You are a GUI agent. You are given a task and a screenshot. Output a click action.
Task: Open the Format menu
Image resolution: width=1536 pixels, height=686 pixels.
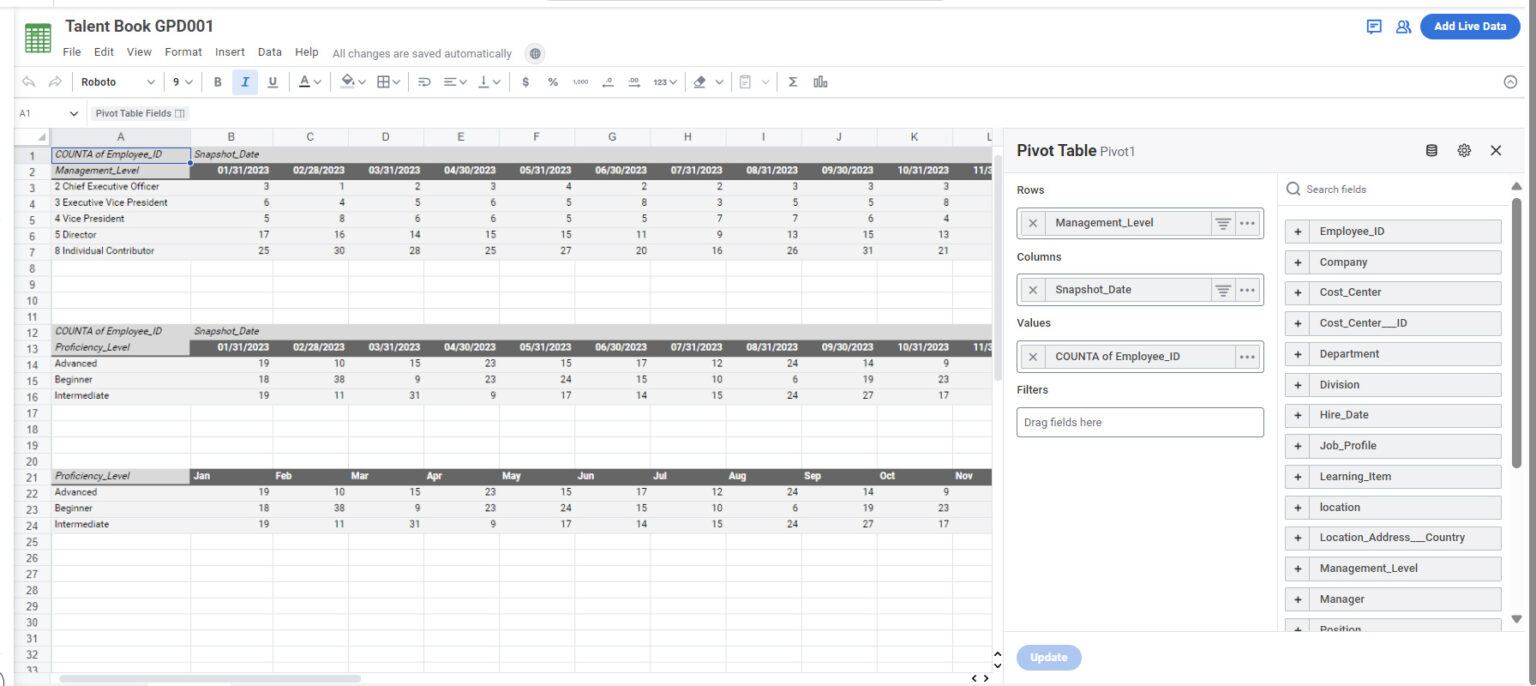coord(183,52)
